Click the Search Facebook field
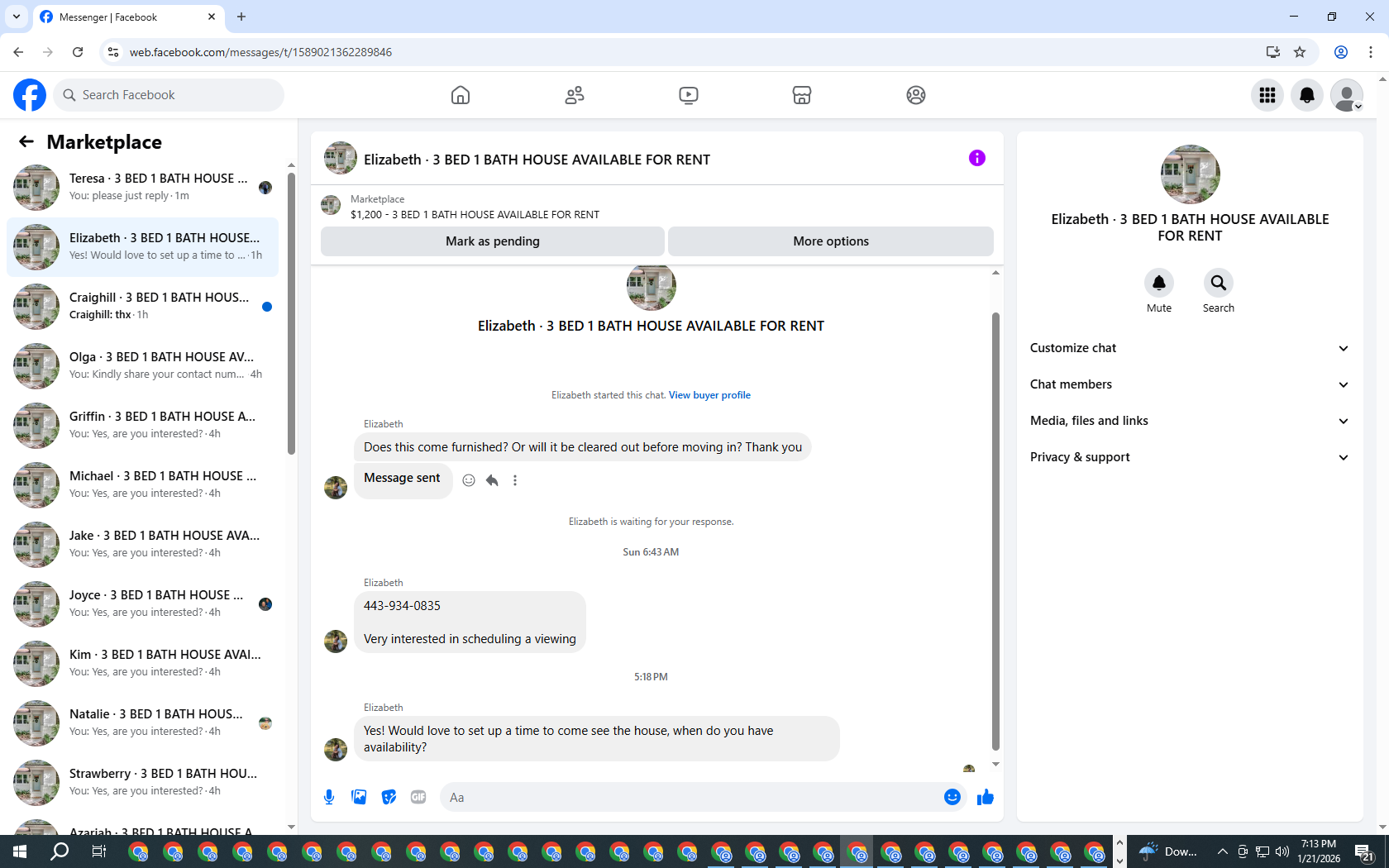Image resolution: width=1389 pixels, height=868 pixels. [169, 95]
